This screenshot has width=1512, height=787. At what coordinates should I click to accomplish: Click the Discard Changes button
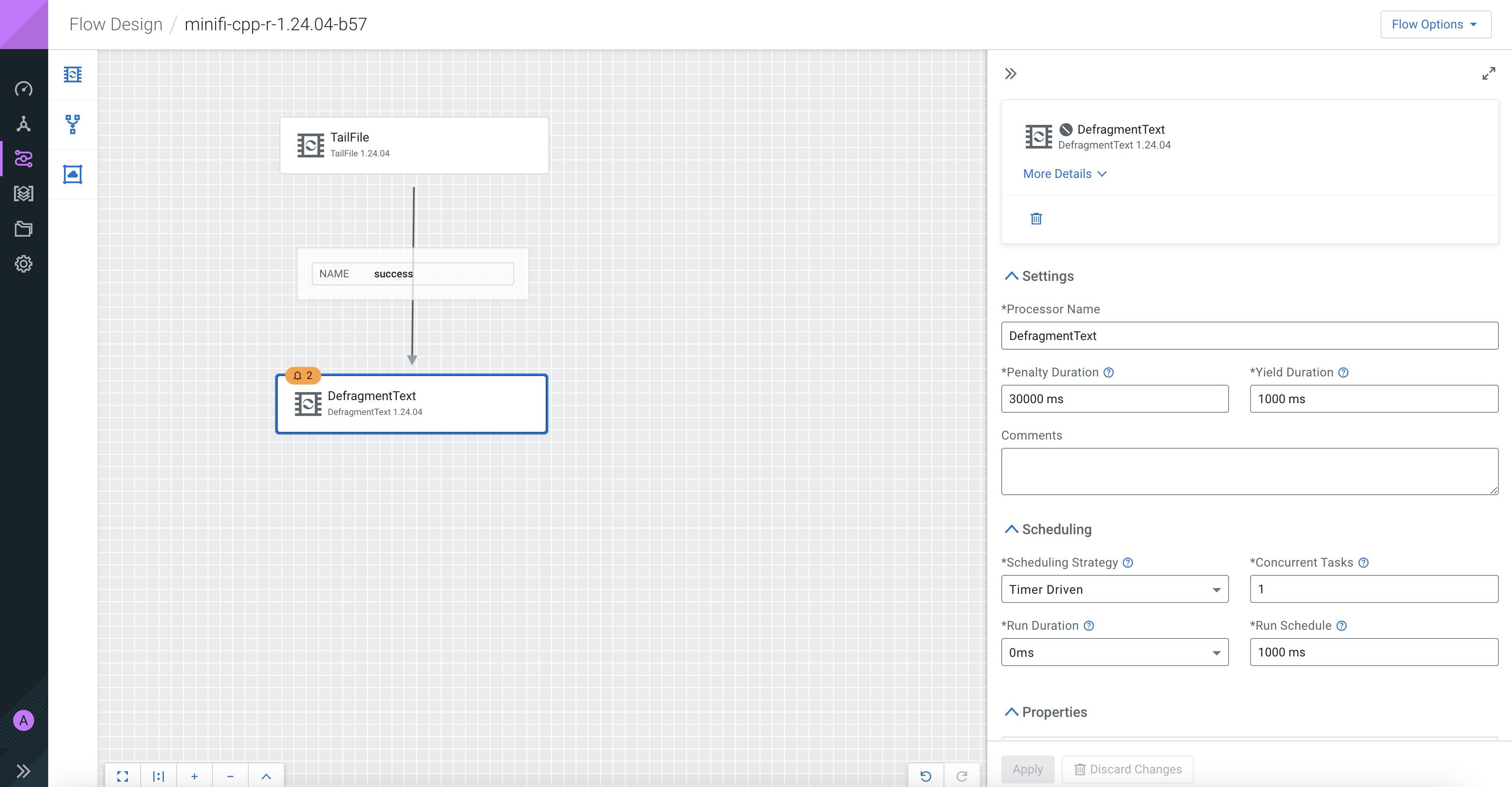click(1127, 769)
